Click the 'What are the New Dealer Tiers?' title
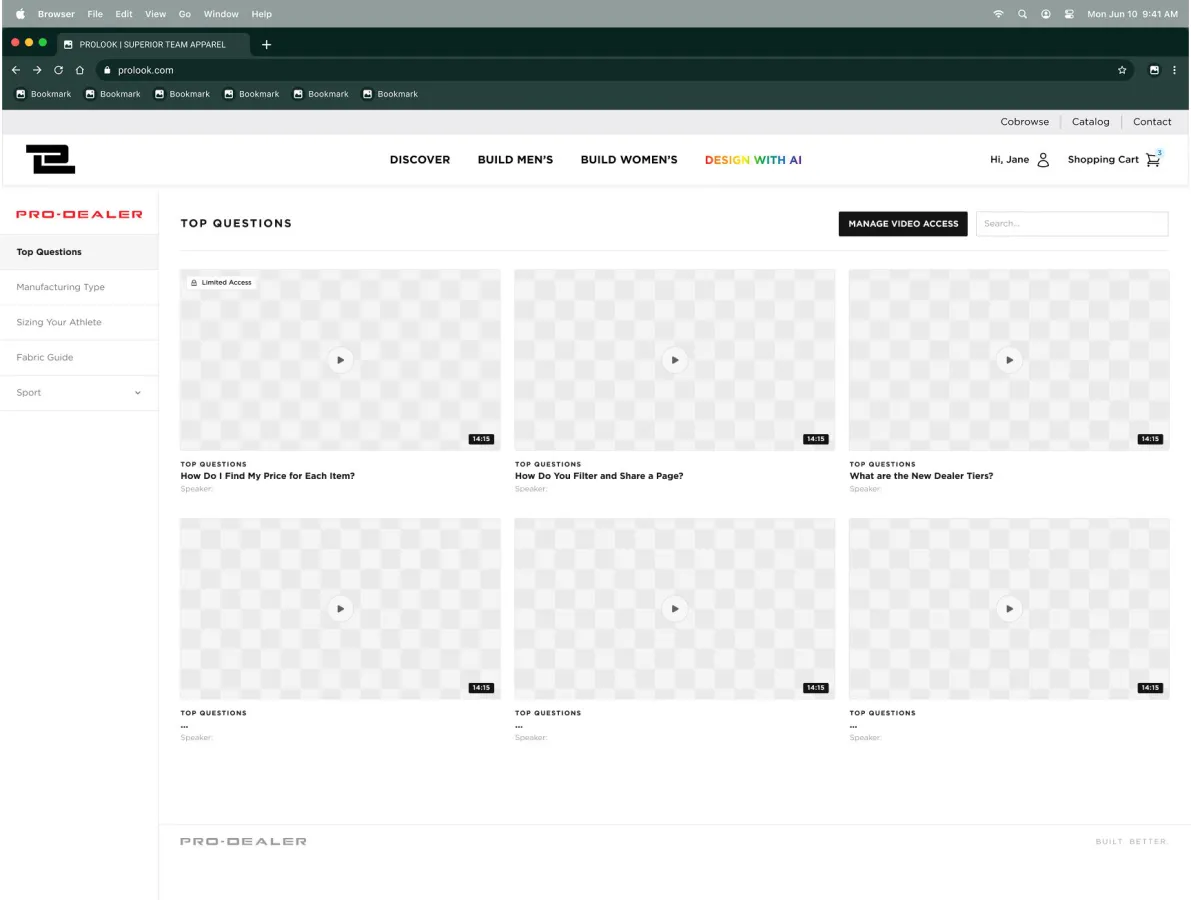Screen dimensions: 1191x900 pos(921,476)
